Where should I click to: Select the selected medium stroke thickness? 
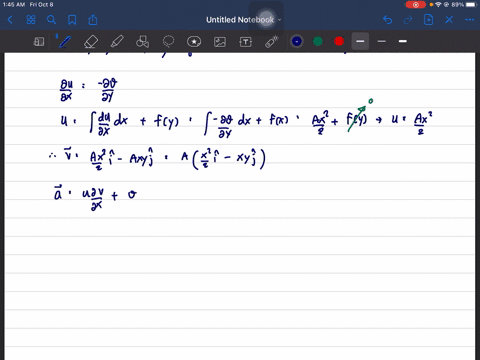pyautogui.click(x=360, y=41)
